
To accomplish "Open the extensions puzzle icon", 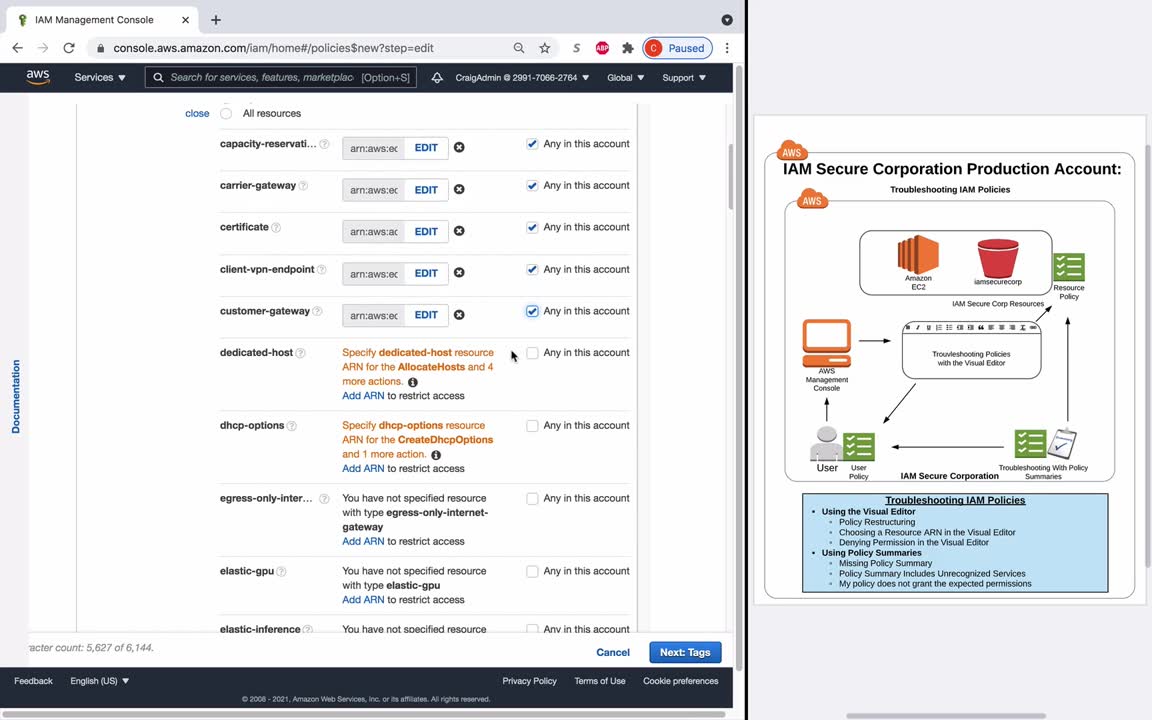I will (x=627, y=48).
